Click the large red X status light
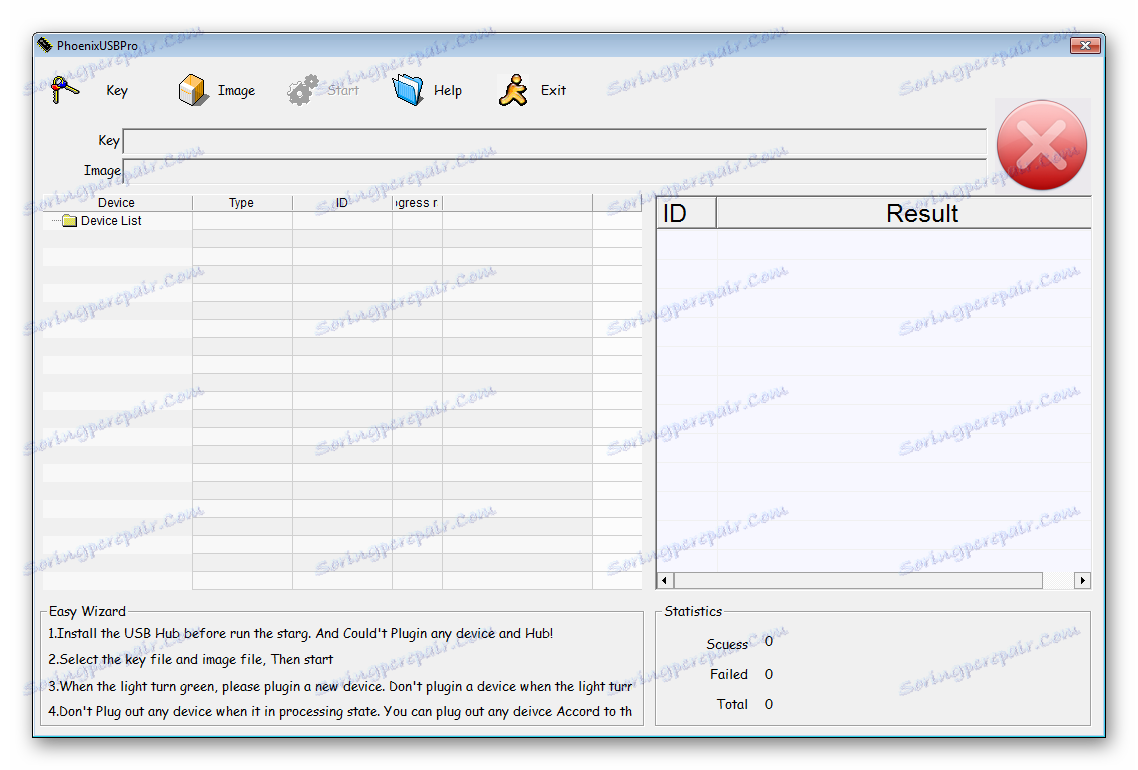Viewport: 1138px width, 770px height. pyautogui.click(x=1041, y=145)
